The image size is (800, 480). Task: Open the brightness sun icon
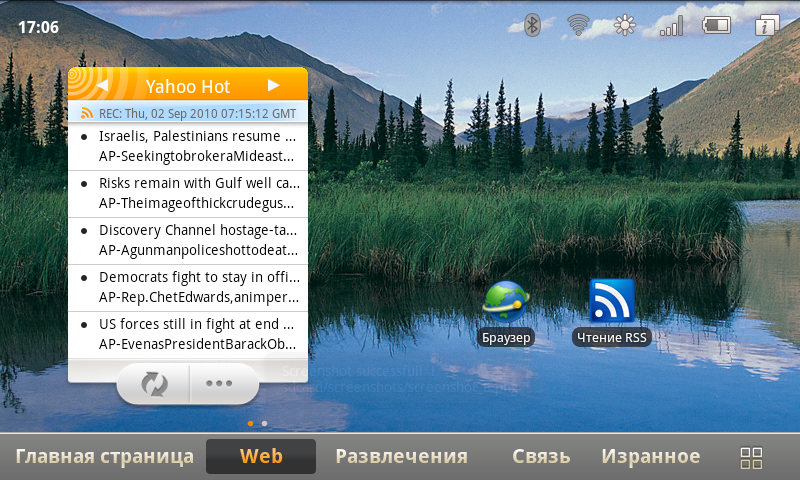click(625, 25)
